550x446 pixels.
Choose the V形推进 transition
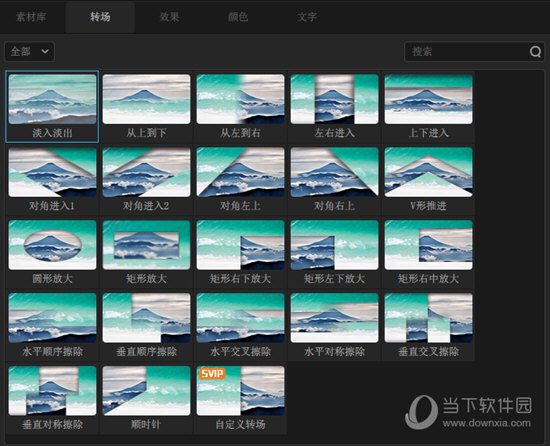pos(428,172)
